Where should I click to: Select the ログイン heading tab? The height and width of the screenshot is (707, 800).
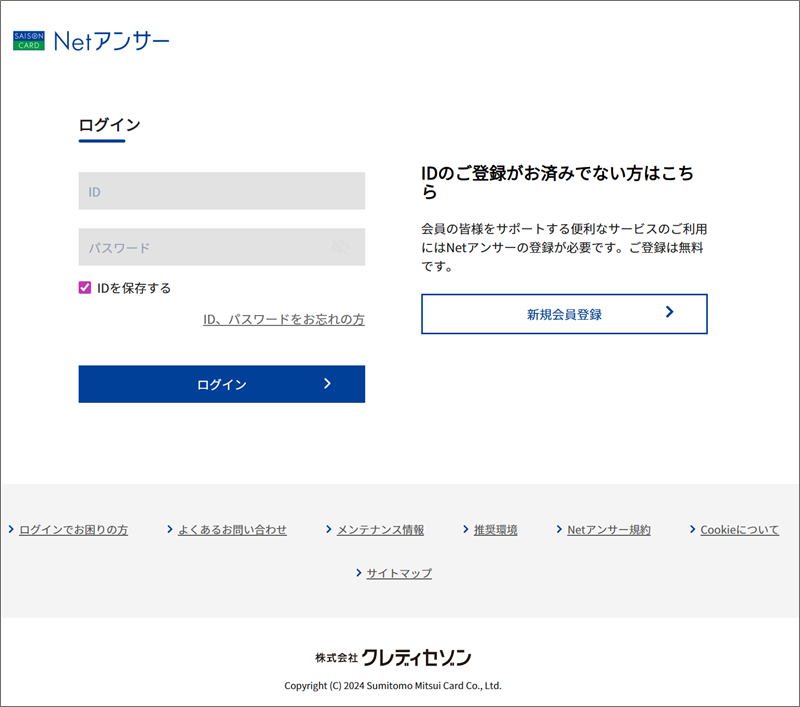pos(109,125)
